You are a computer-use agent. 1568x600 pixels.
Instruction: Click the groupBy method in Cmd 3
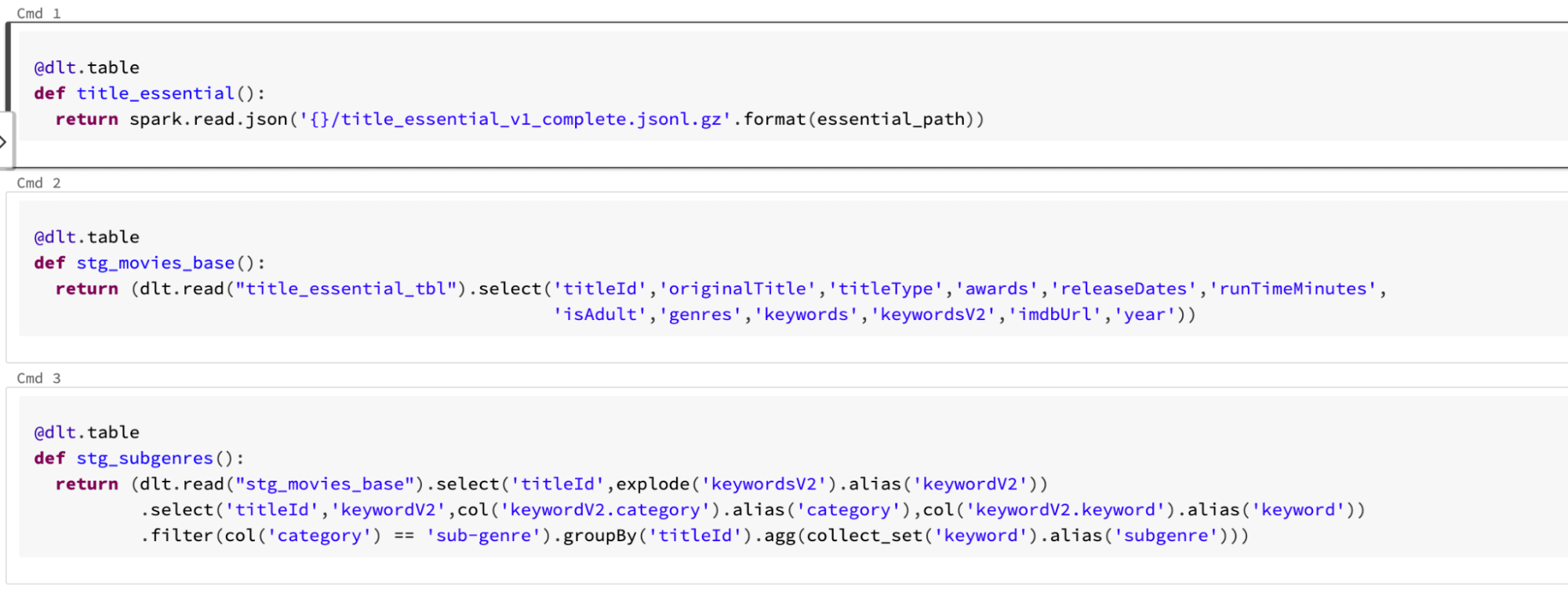(600, 536)
